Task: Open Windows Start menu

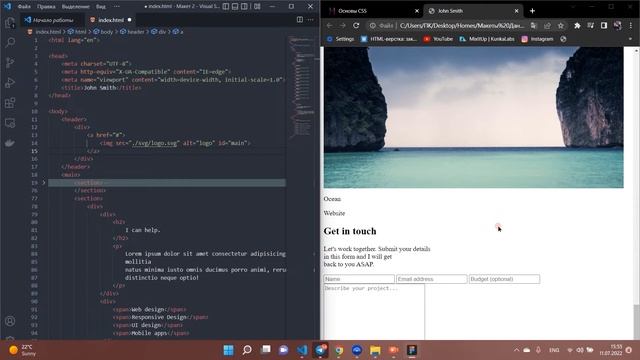Action: pos(229,350)
